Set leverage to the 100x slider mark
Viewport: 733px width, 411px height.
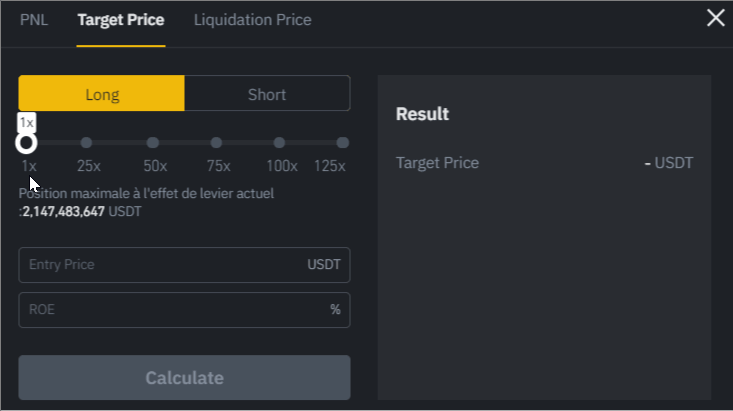(x=279, y=143)
